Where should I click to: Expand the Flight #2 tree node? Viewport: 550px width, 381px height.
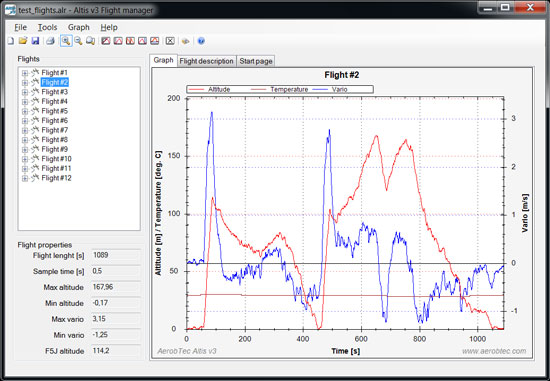[25, 83]
